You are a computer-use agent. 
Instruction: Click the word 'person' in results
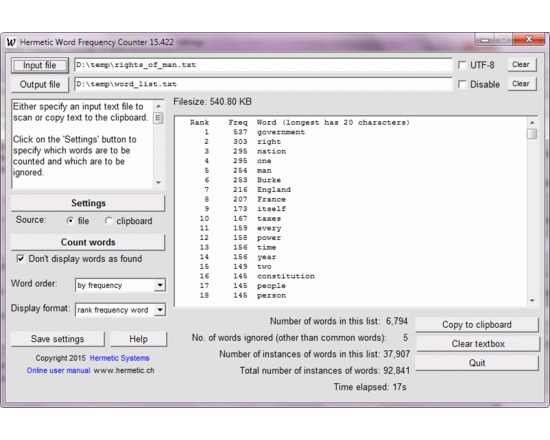(271, 295)
